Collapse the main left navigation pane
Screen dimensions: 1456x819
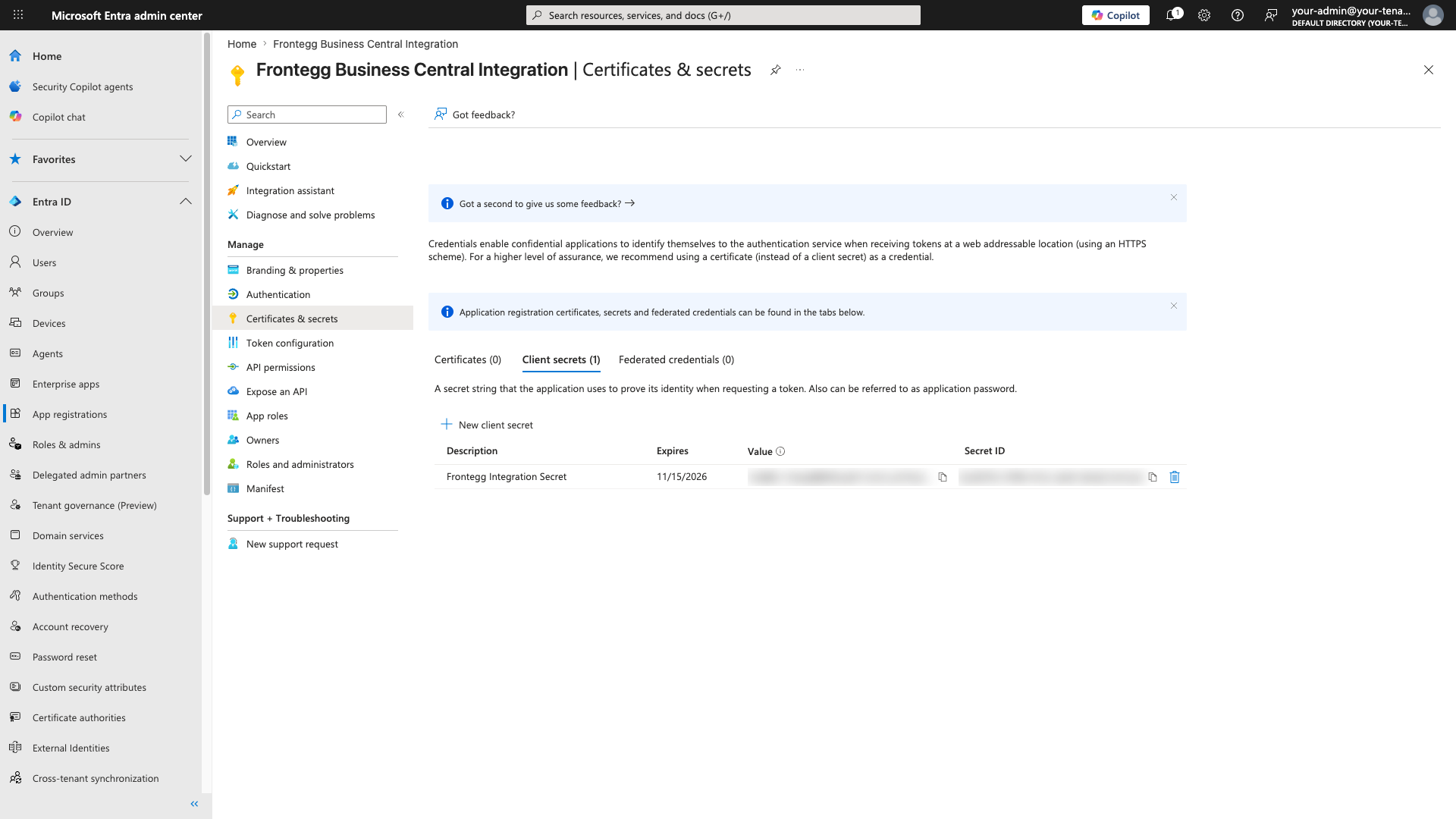[x=194, y=804]
